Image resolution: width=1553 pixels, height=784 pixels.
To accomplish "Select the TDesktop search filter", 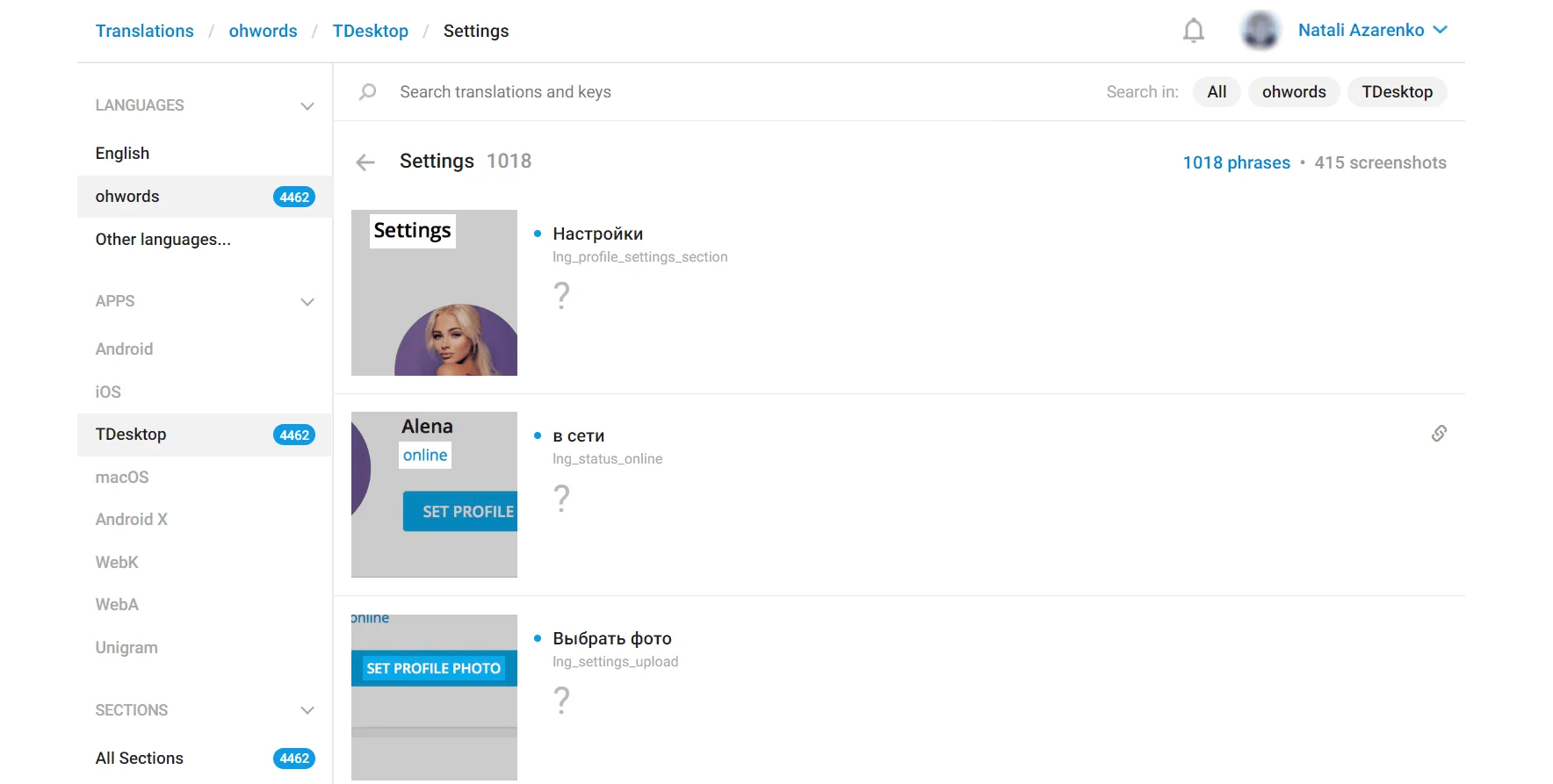I will pos(1397,92).
